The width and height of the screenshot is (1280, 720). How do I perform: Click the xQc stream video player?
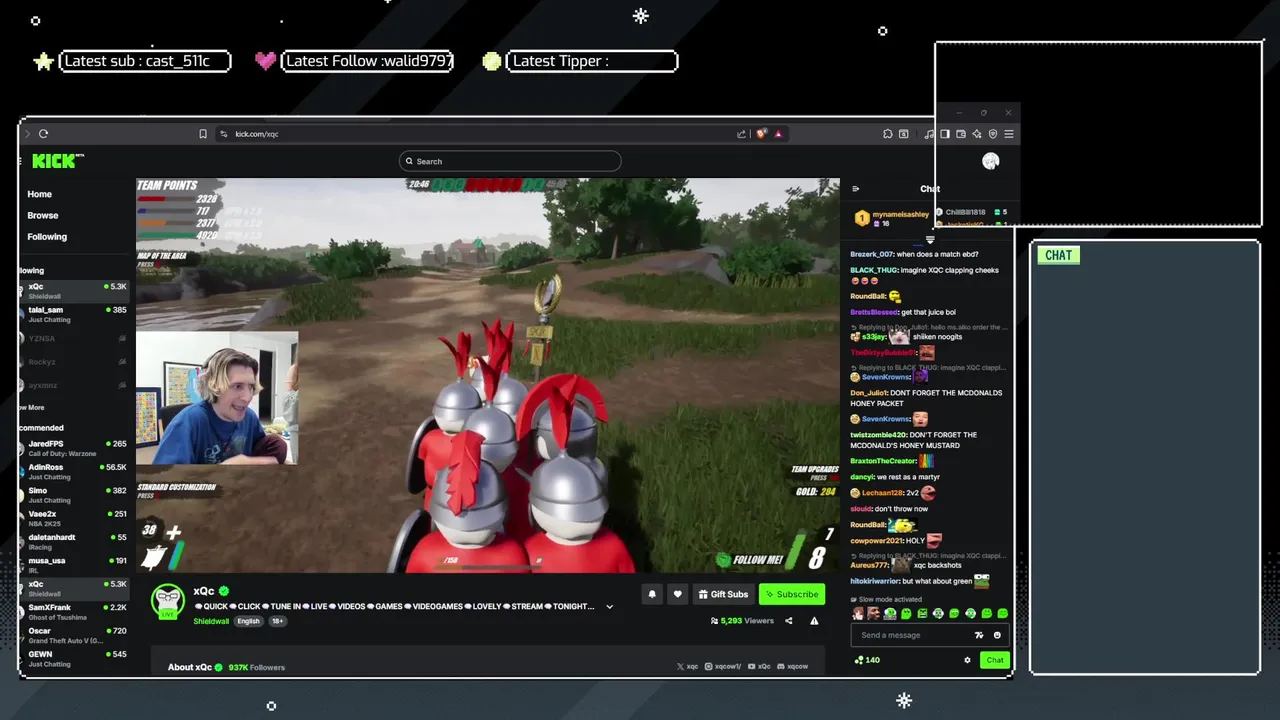pyautogui.click(x=488, y=376)
